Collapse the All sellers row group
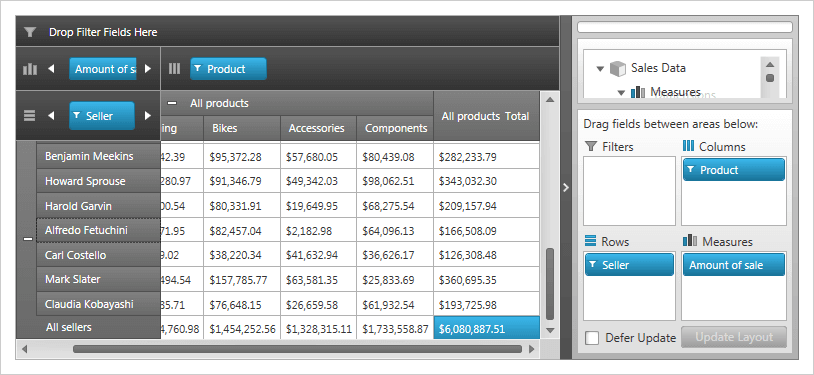The width and height of the screenshot is (814, 375). (28, 239)
